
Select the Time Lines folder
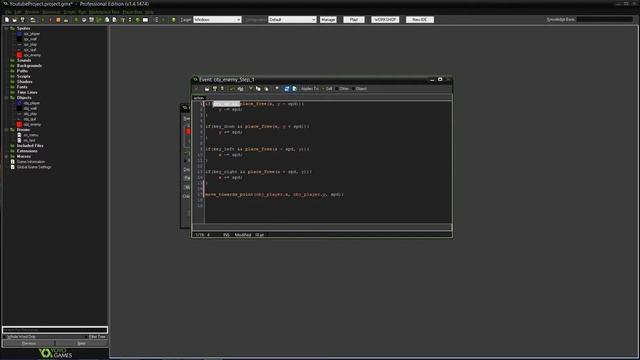point(27,93)
